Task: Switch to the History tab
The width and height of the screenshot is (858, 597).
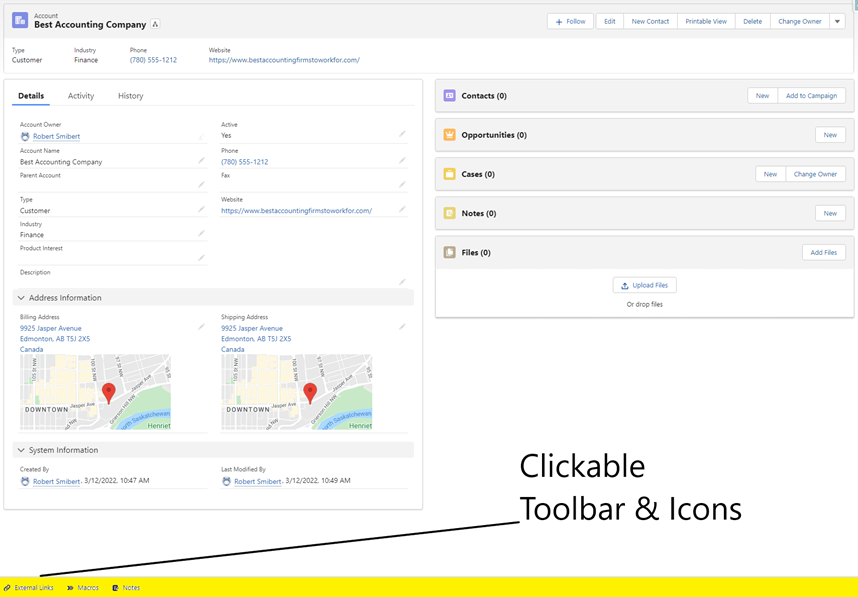Action: 131,96
